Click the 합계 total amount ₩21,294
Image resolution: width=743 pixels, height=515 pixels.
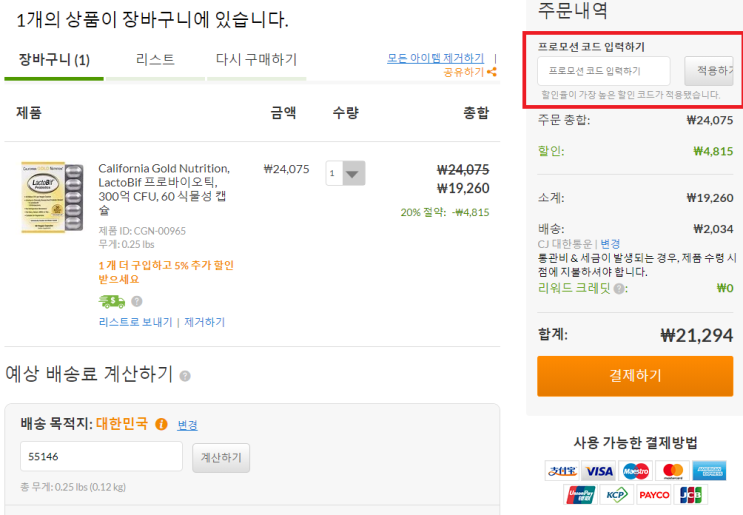click(x=697, y=335)
